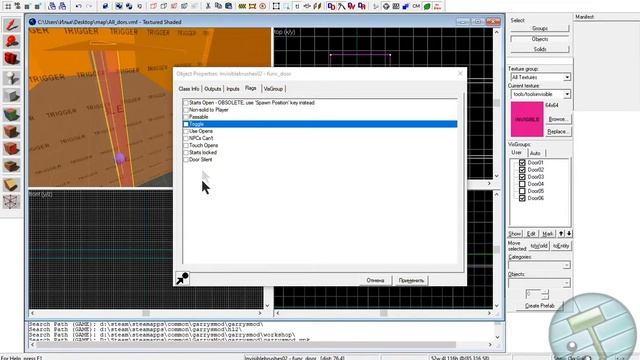The height and width of the screenshot is (360, 640).
Task: Click the eyedropper pick icon in dialog
Action: coord(182,278)
